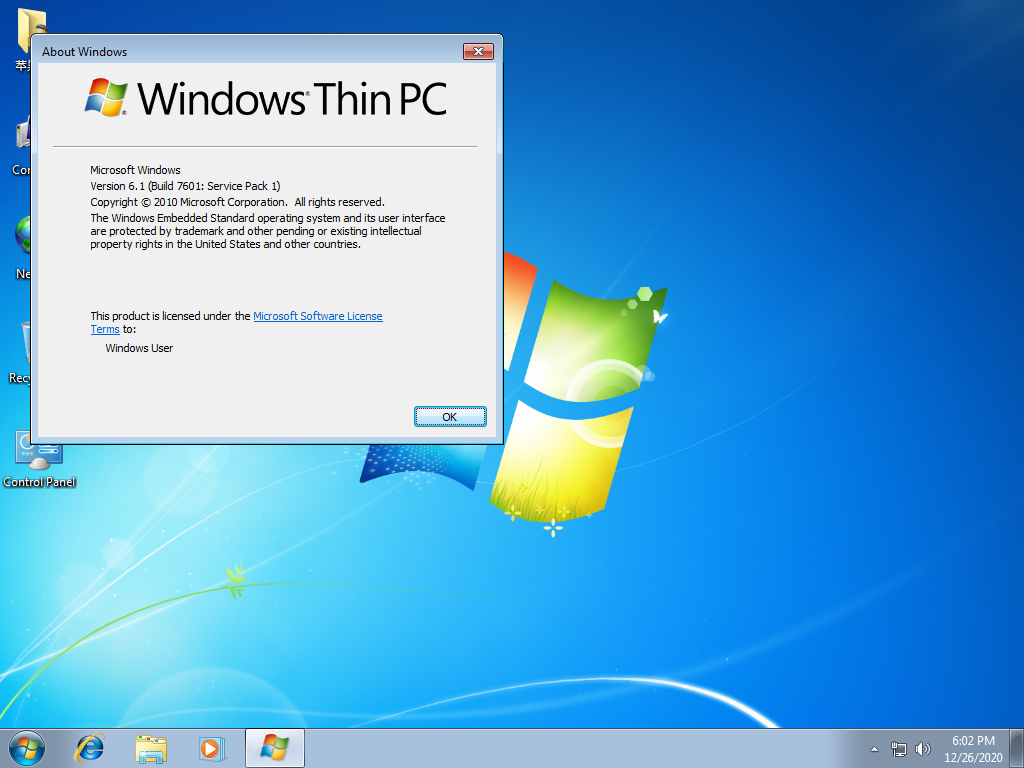Open the Start menu
The height and width of the screenshot is (768, 1024).
(25, 747)
